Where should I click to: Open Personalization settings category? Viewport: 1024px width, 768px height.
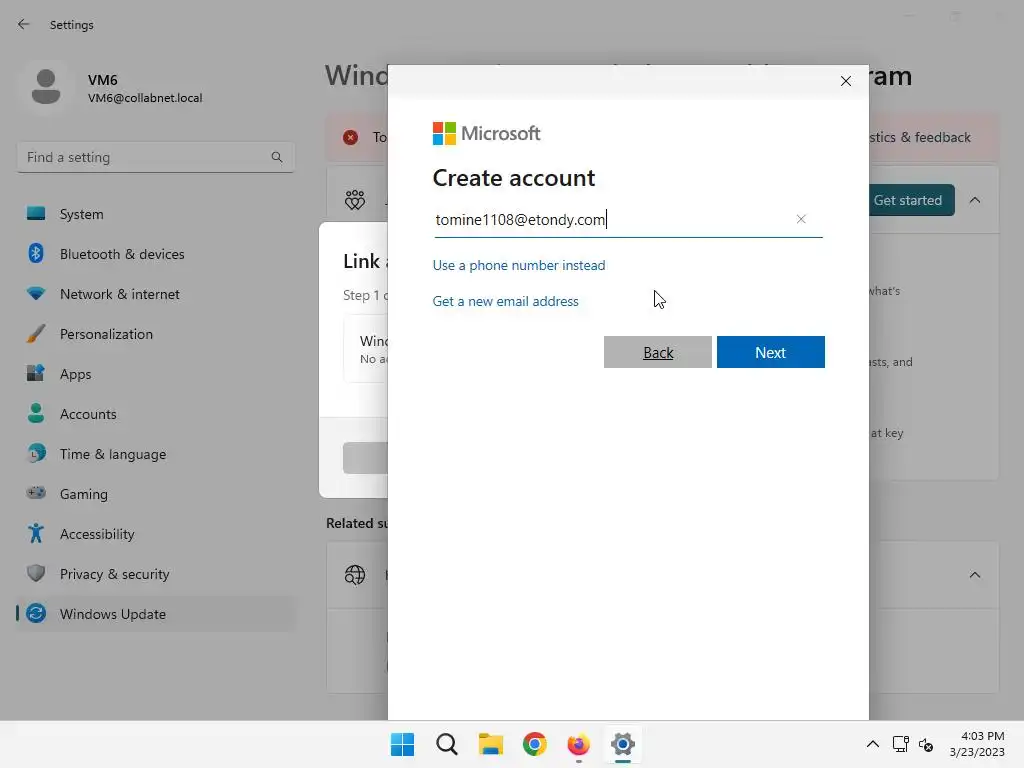[155, 334]
